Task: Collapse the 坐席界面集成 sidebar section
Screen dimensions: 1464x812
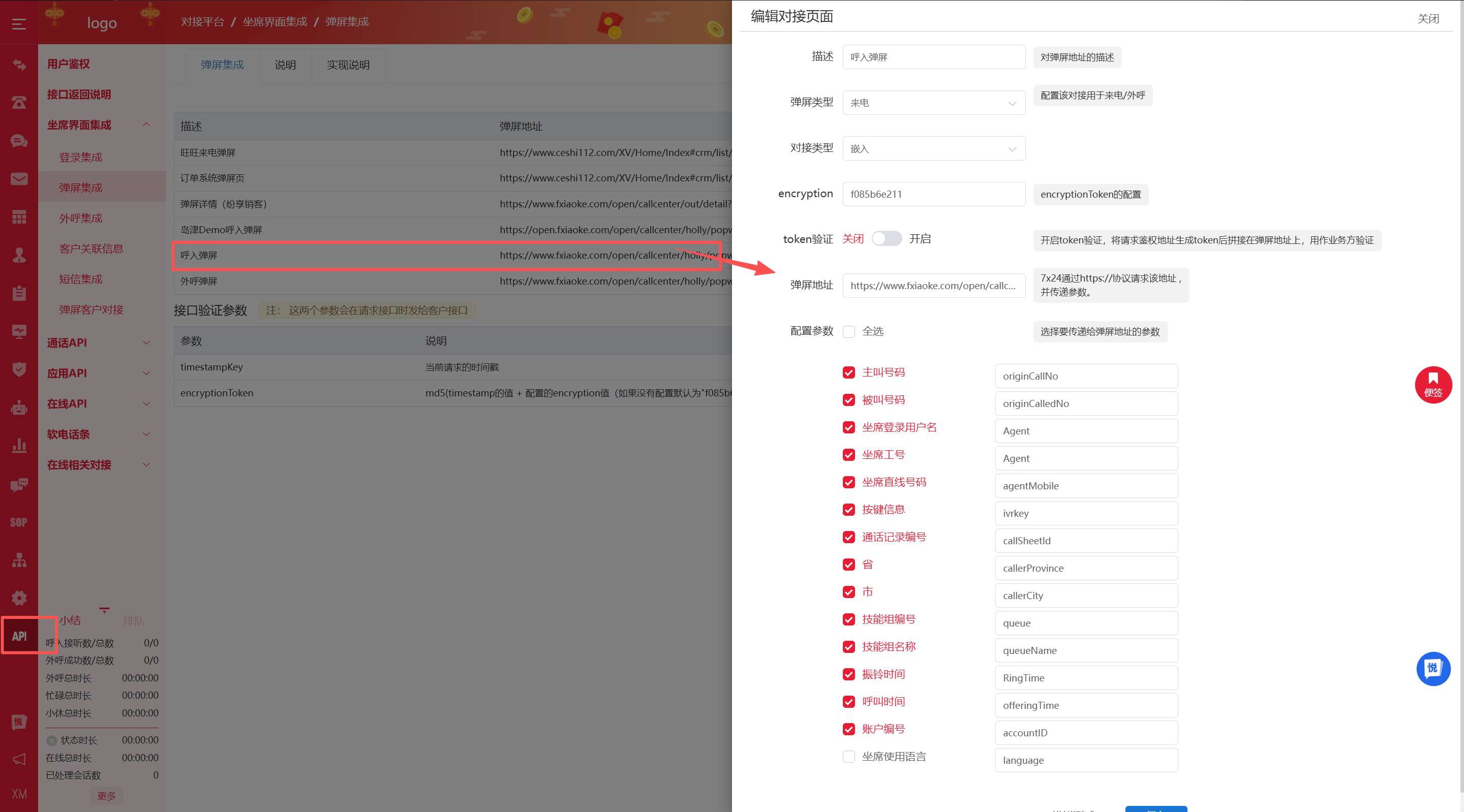Action: point(101,125)
